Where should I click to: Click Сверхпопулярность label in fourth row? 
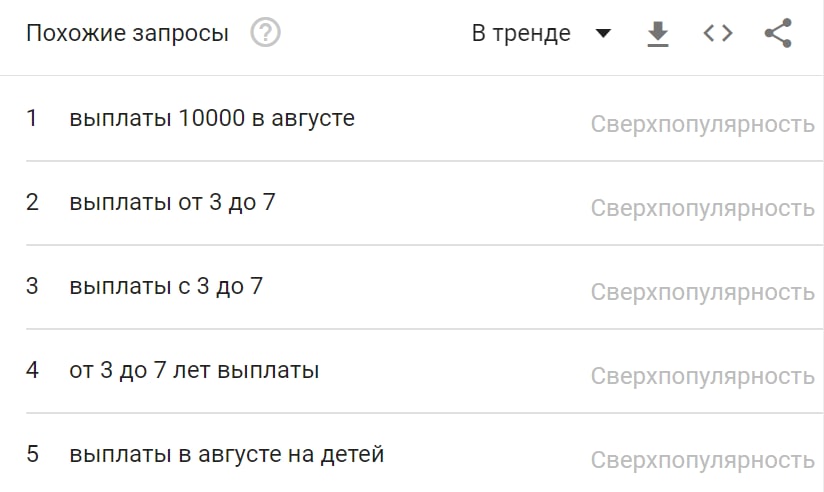tap(702, 376)
